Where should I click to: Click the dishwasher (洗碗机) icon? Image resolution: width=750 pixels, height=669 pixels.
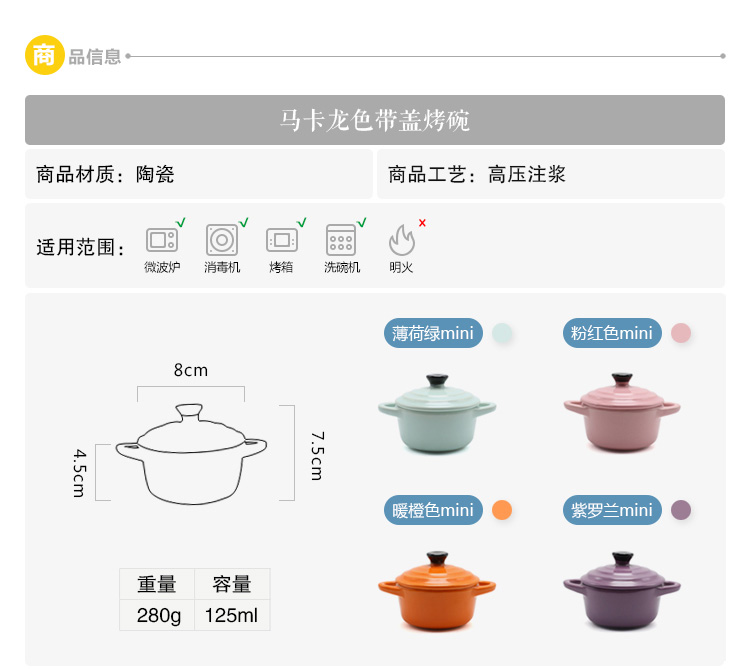coord(341,240)
